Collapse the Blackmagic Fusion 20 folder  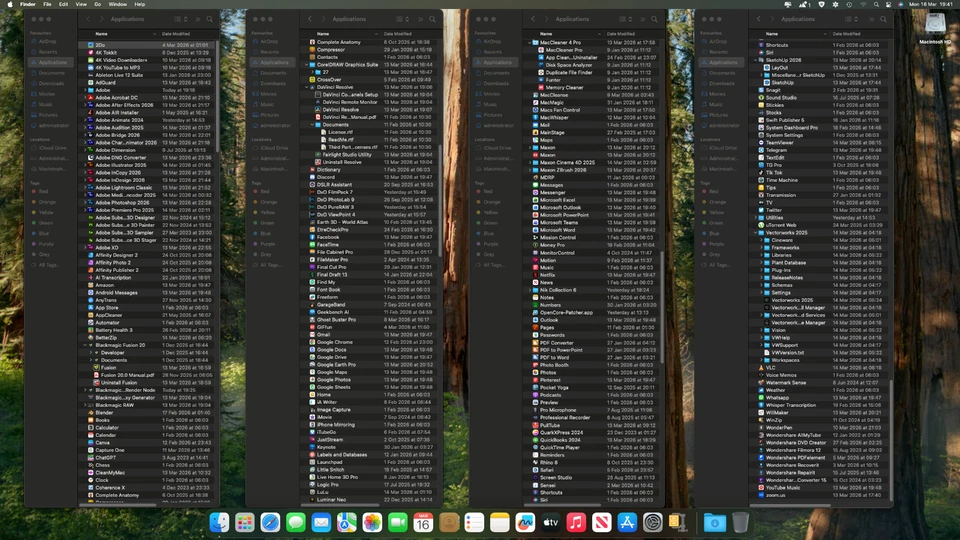[x=85, y=345]
